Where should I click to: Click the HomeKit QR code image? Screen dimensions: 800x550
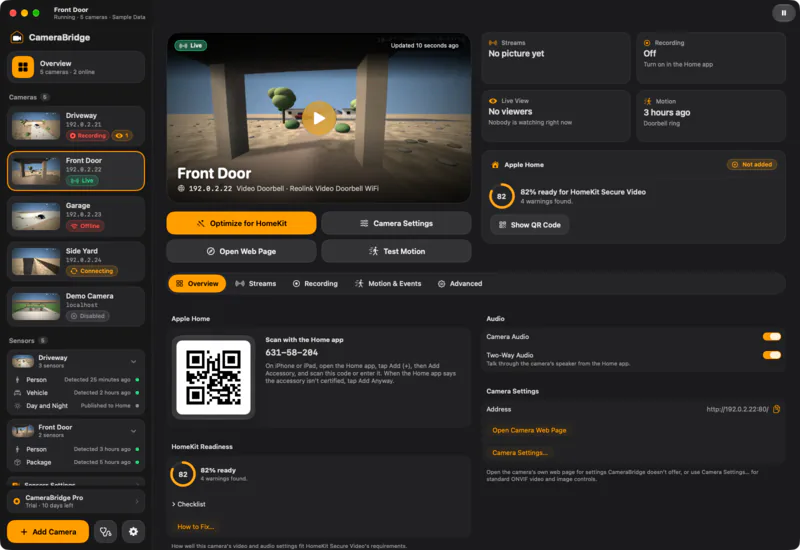point(213,377)
